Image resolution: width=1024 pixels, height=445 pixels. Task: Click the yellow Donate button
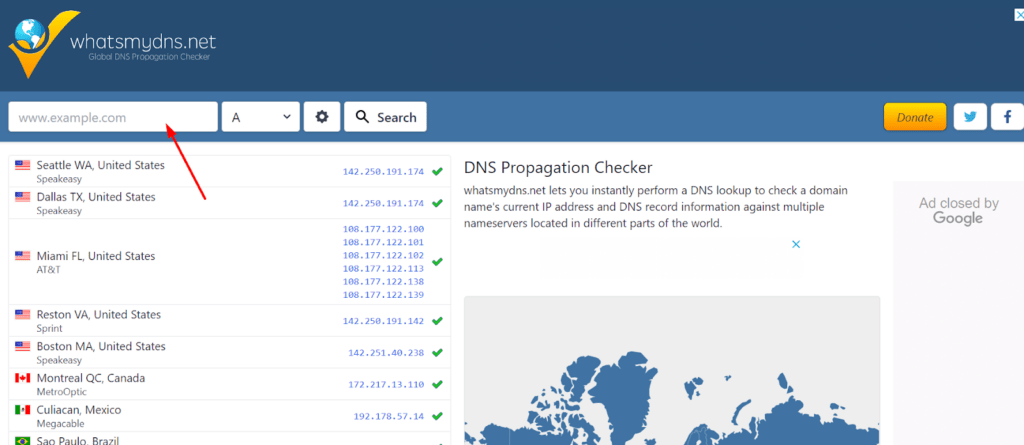914,117
